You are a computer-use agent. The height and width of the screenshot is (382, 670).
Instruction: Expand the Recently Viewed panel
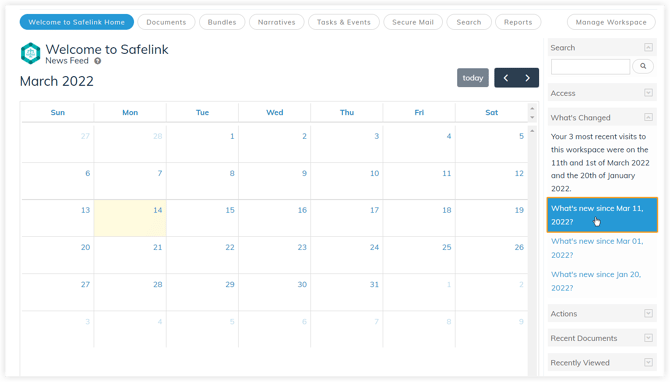click(648, 362)
